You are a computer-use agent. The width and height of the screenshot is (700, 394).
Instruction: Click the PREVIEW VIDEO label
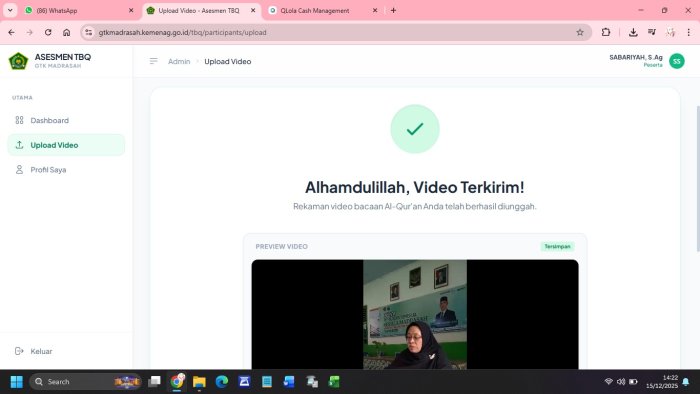281,246
